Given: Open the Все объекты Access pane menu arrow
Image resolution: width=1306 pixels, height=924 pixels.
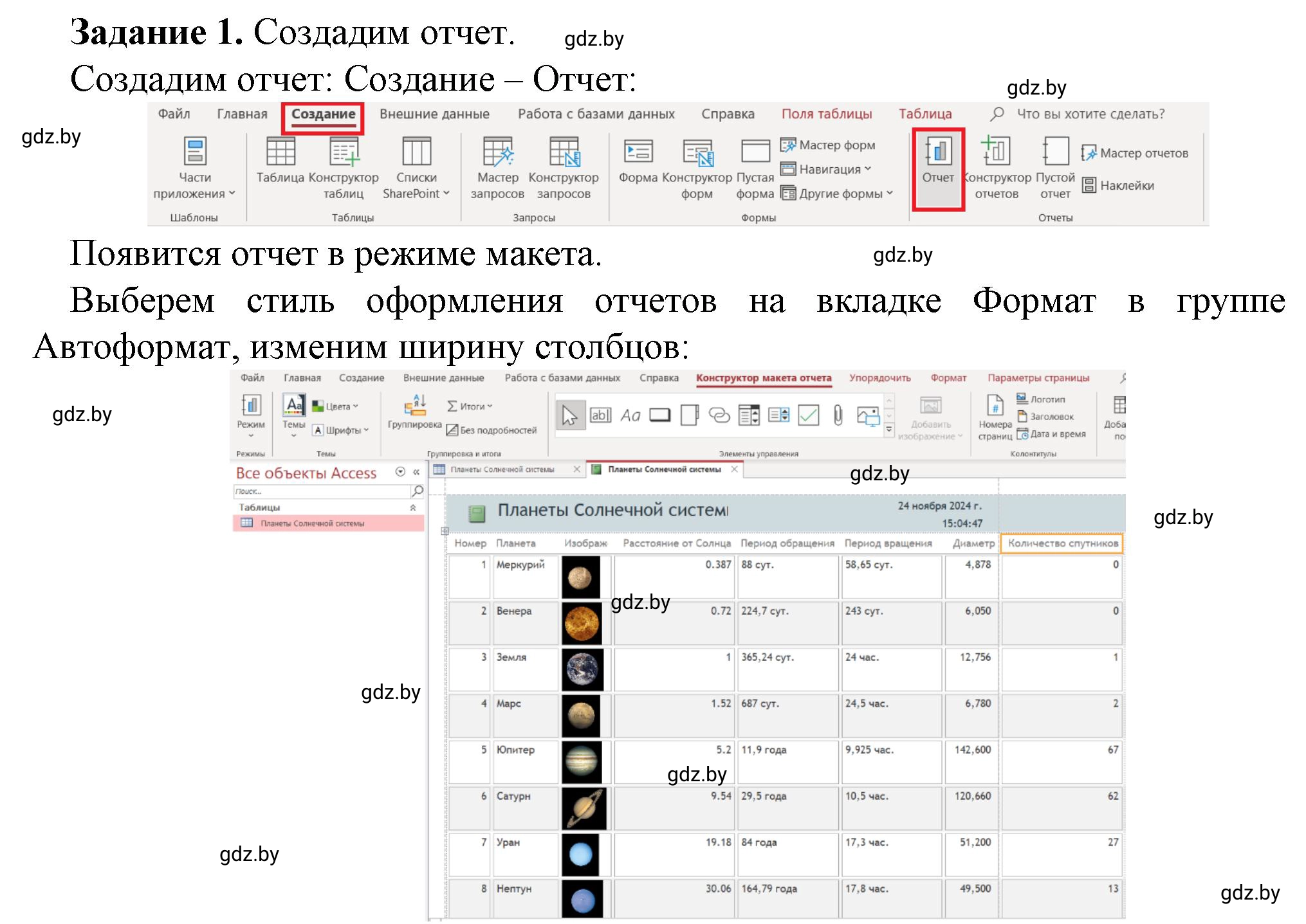Looking at the screenshot, I should 400,472.
